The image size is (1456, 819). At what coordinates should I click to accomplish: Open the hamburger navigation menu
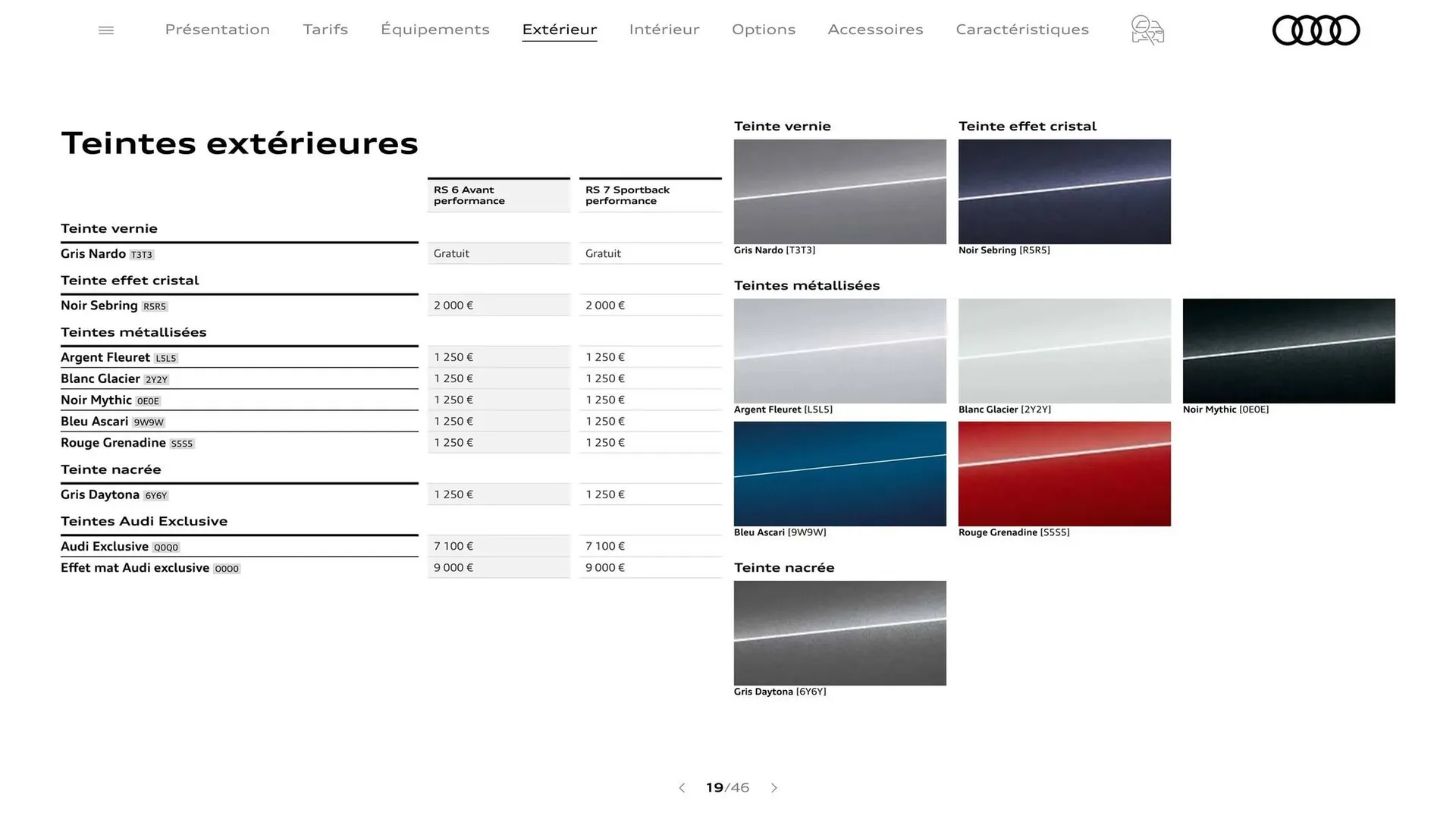pos(105,30)
